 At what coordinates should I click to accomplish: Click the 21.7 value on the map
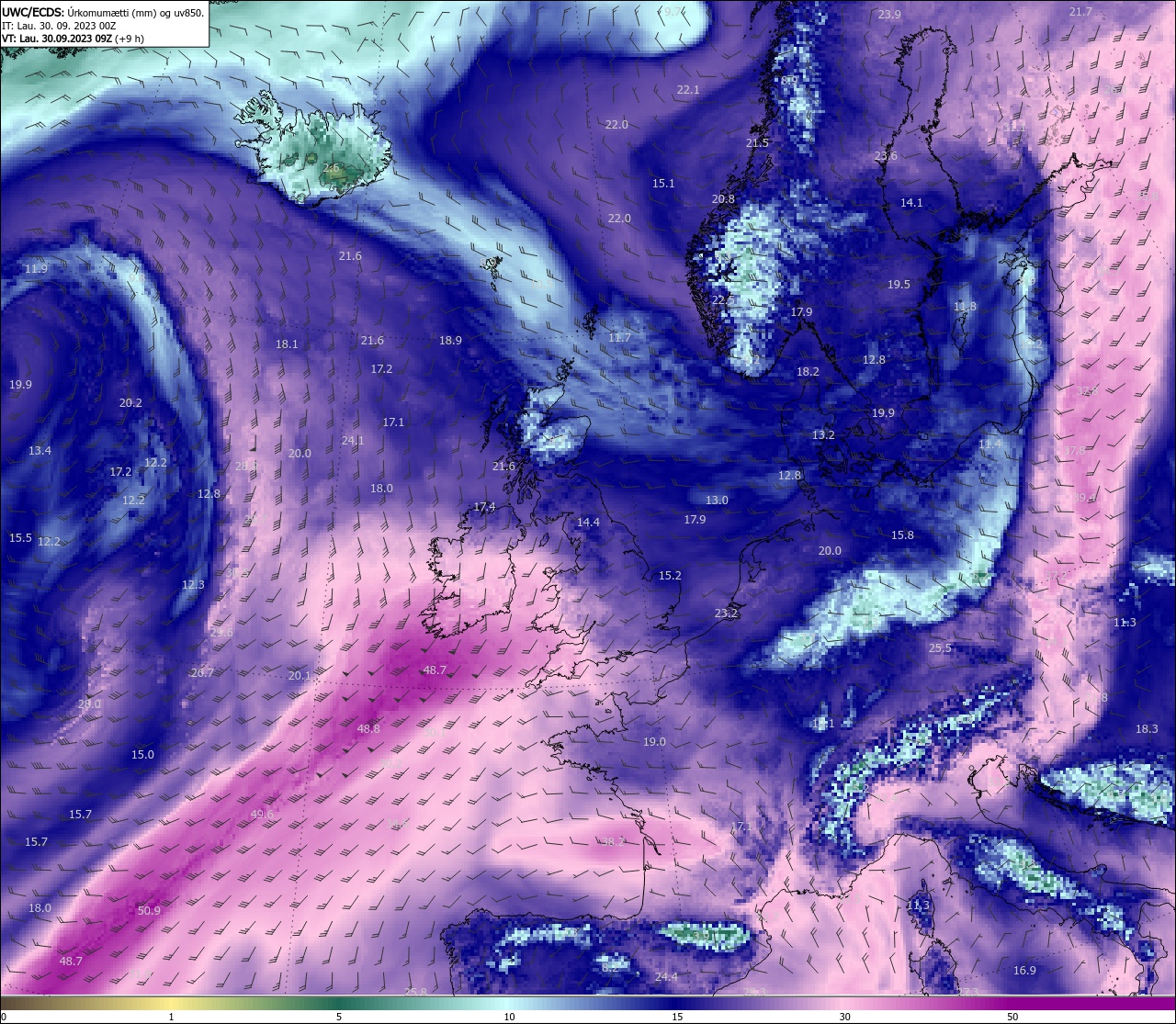coord(1080,12)
